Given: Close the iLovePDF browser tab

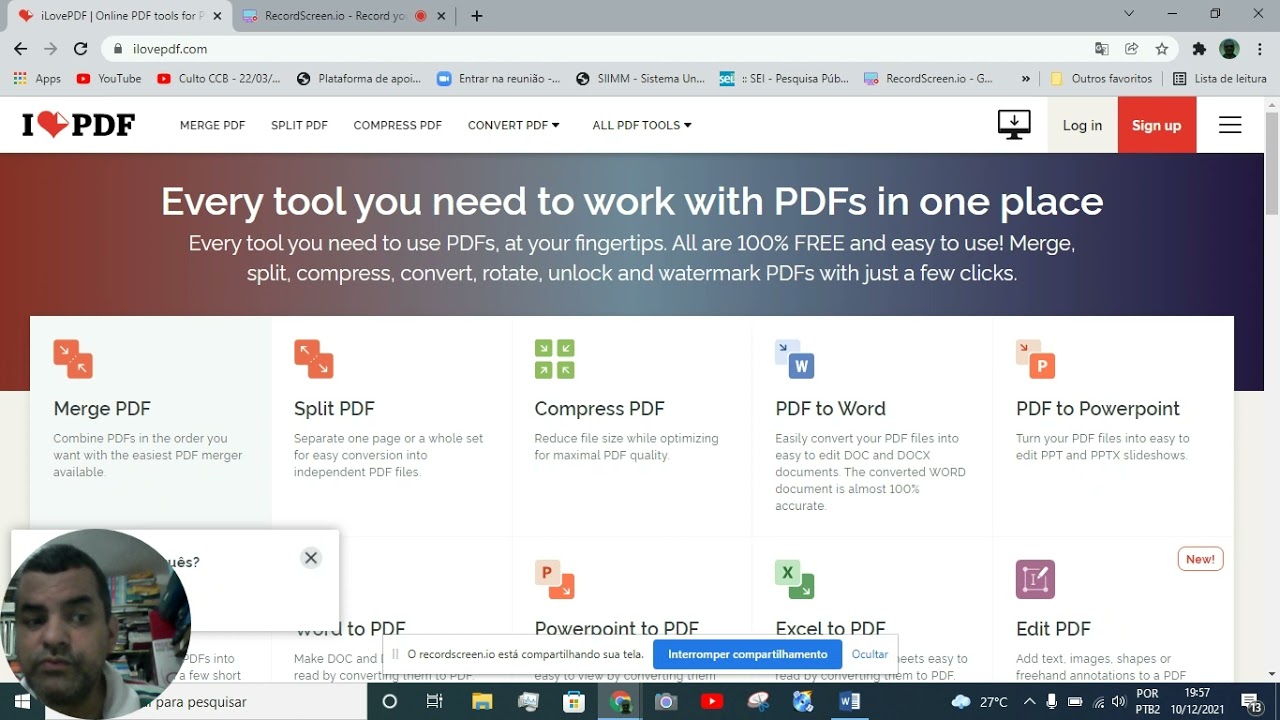Looking at the screenshot, I should 217,16.
